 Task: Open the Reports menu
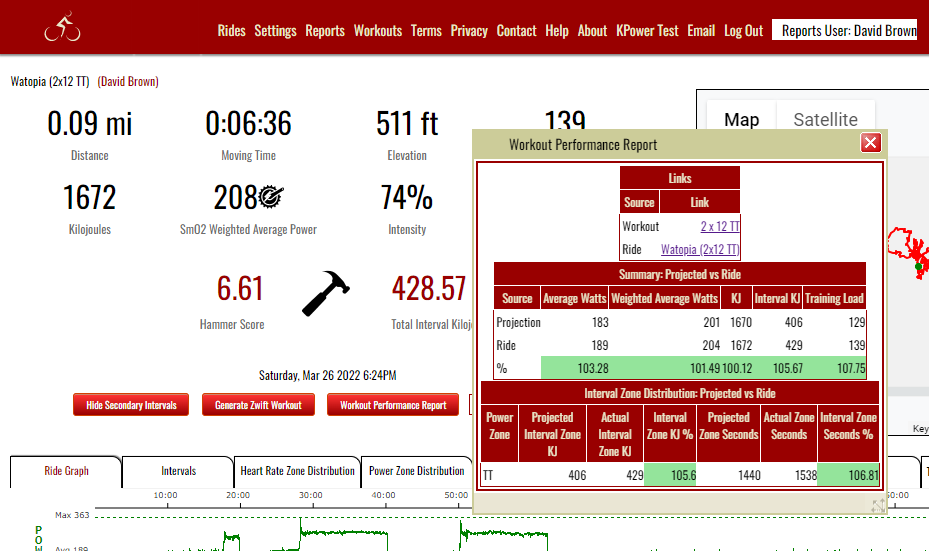(x=325, y=31)
